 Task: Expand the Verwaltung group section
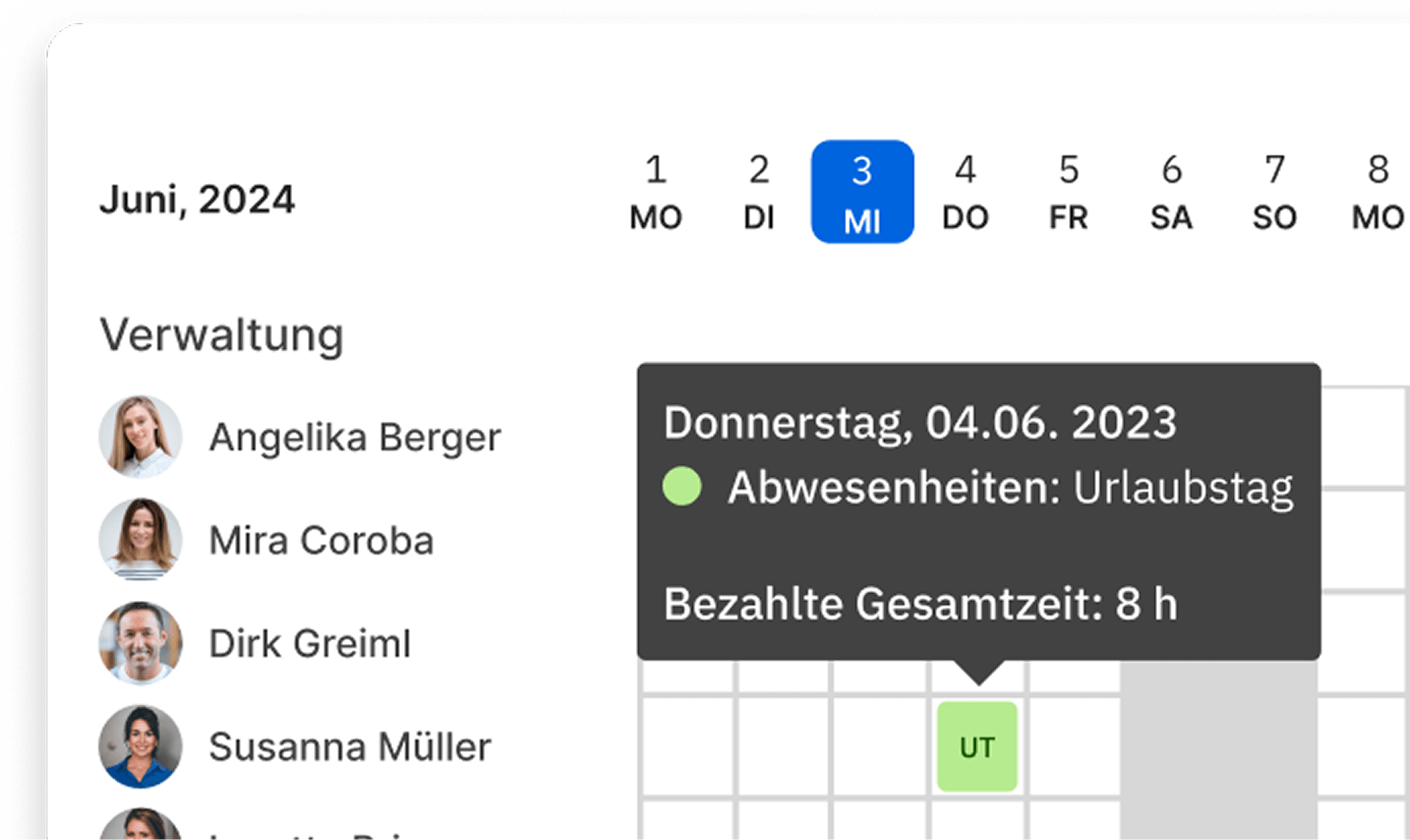pyautogui.click(x=223, y=335)
